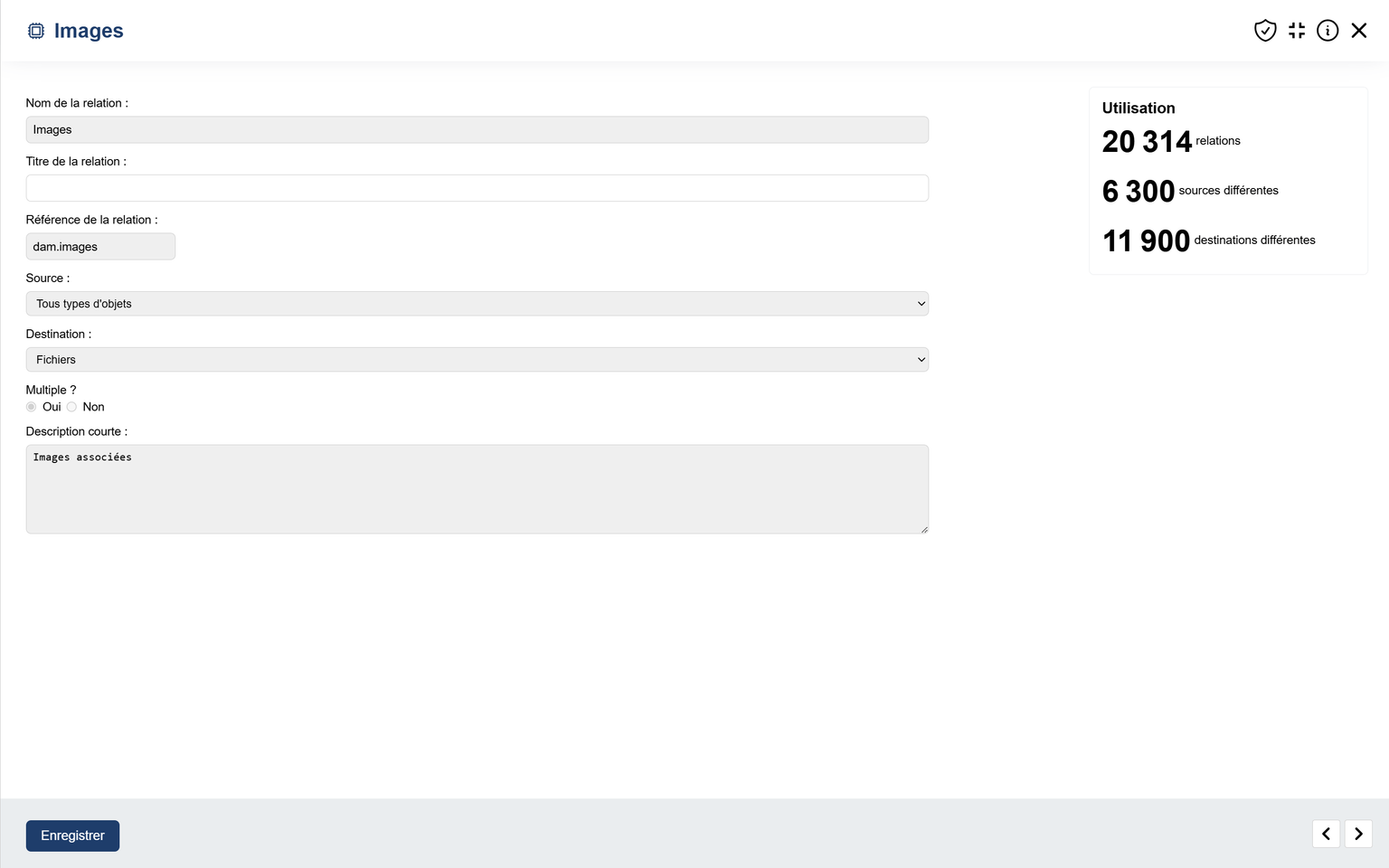
Task: Select the Oui radio for Multiple
Action: click(32, 407)
